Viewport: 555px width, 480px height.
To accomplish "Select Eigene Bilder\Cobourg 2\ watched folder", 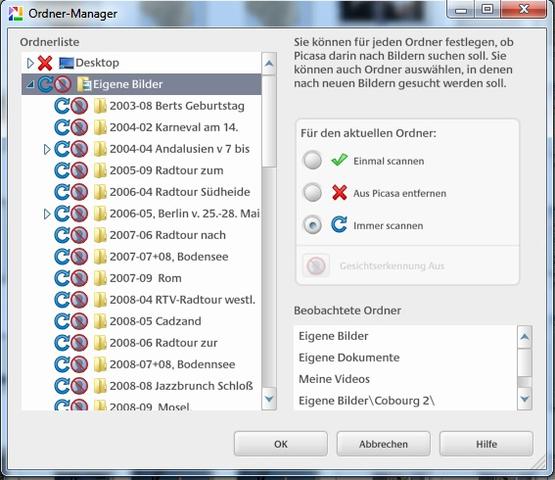I will (x=367, y=401).
